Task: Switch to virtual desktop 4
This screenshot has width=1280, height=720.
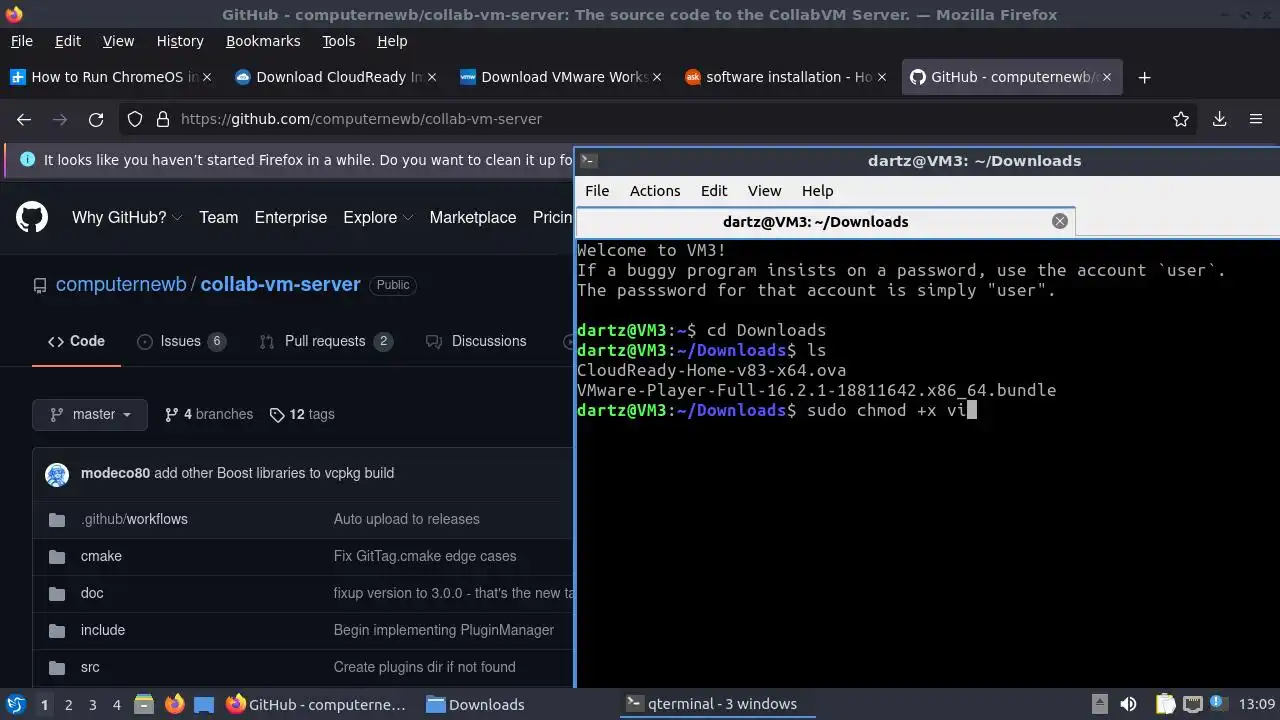Action: pyautogui.click(x=116, y=704)
